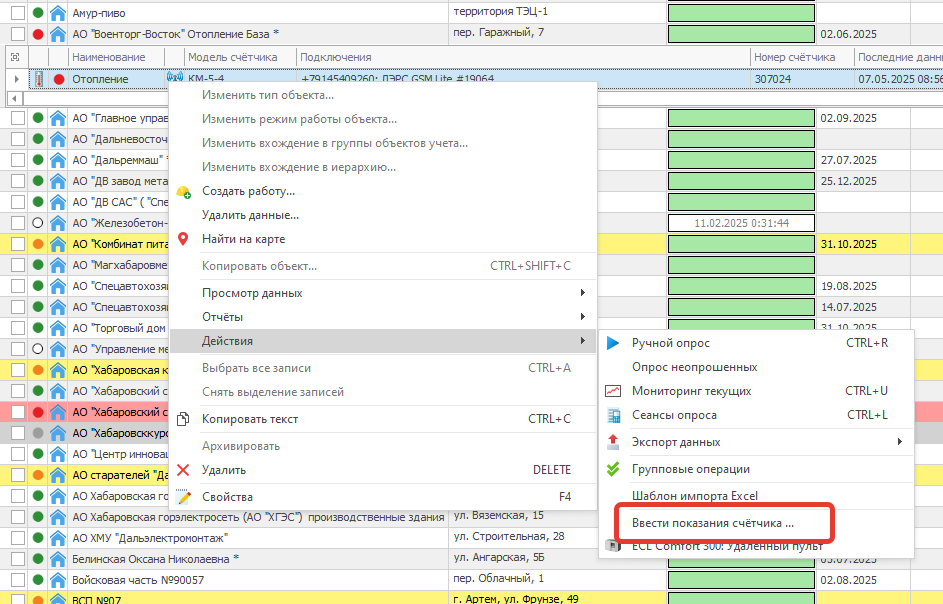The height and width of the screenshot is (604, 943).
Task: Select the checkbox for АО "Главное управ
Action: pyautogui.click(x=18, y=118)
